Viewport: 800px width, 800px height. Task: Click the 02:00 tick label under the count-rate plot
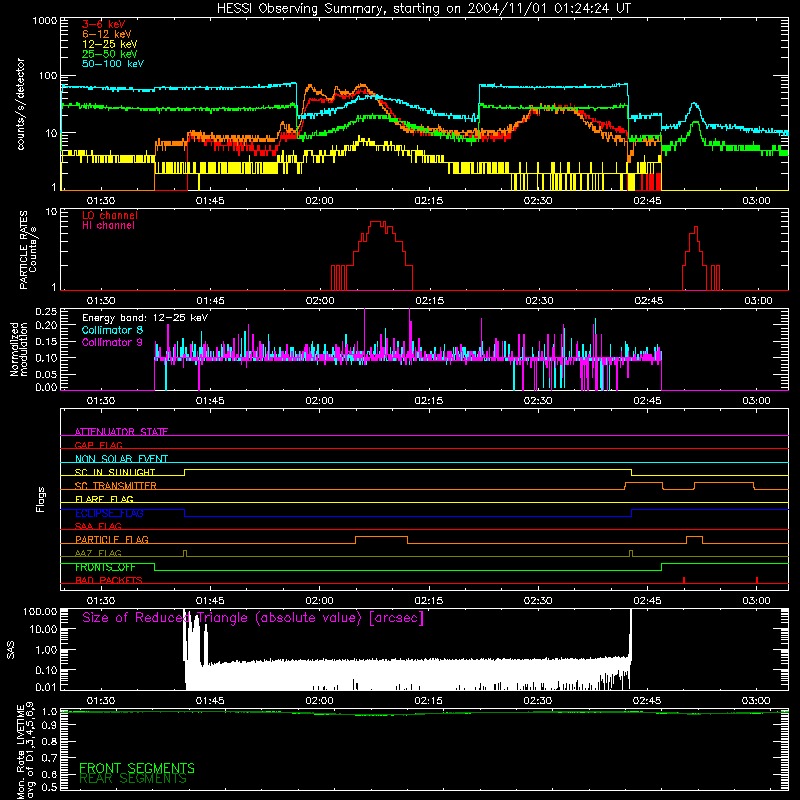[319, 201]
